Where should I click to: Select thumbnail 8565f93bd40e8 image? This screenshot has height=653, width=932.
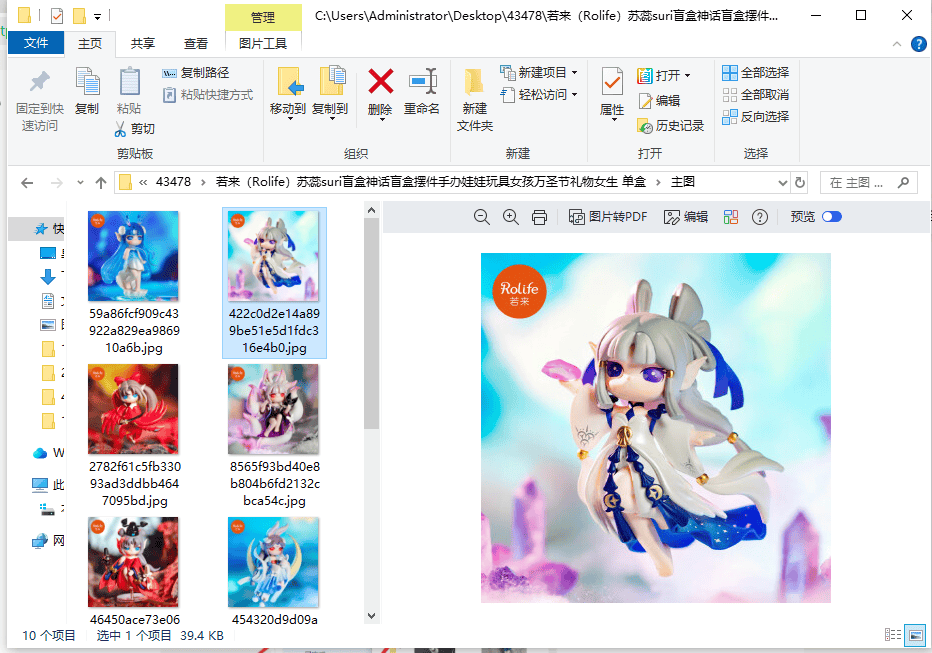tap(273, 409)
